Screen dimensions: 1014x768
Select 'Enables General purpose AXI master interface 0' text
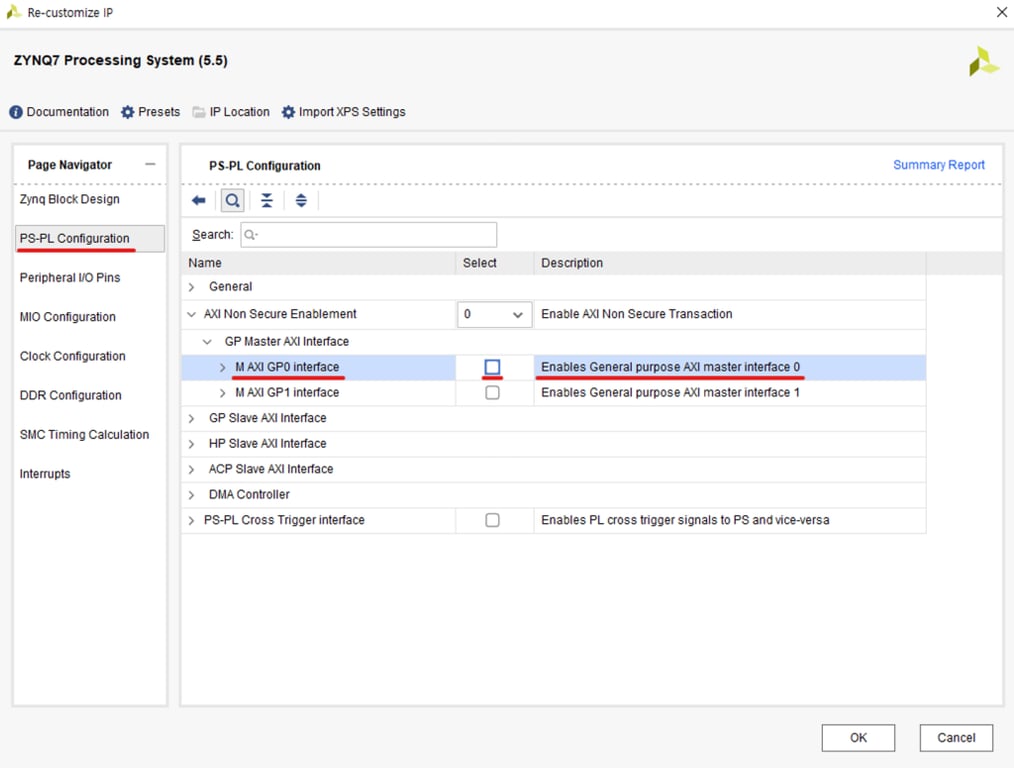[x=670, y=367]
